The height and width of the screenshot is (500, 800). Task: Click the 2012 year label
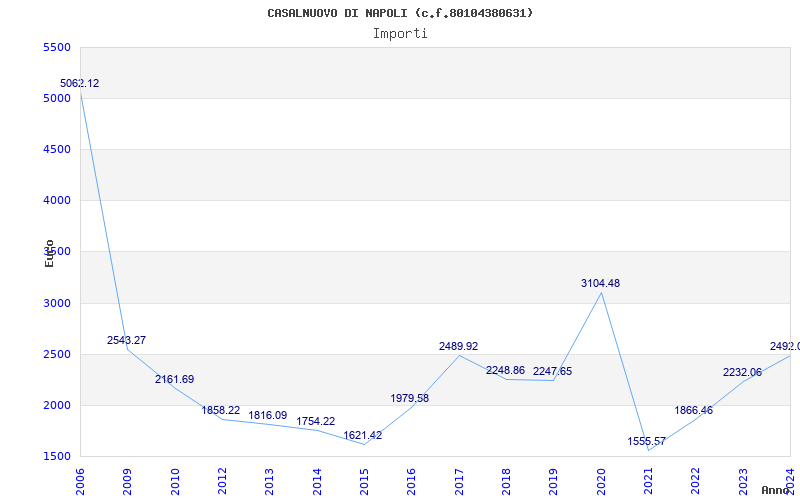[222, 481]
